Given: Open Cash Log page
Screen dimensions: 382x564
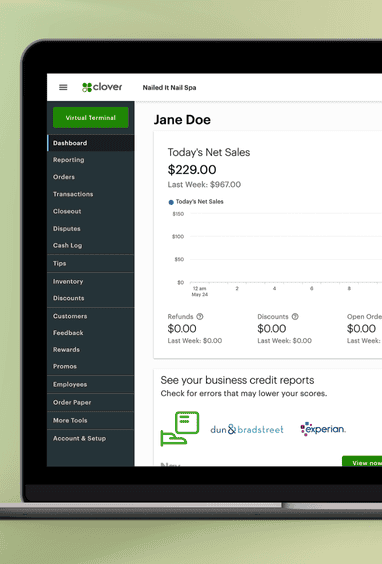Looking at the screenshot, I should [91, 245].
